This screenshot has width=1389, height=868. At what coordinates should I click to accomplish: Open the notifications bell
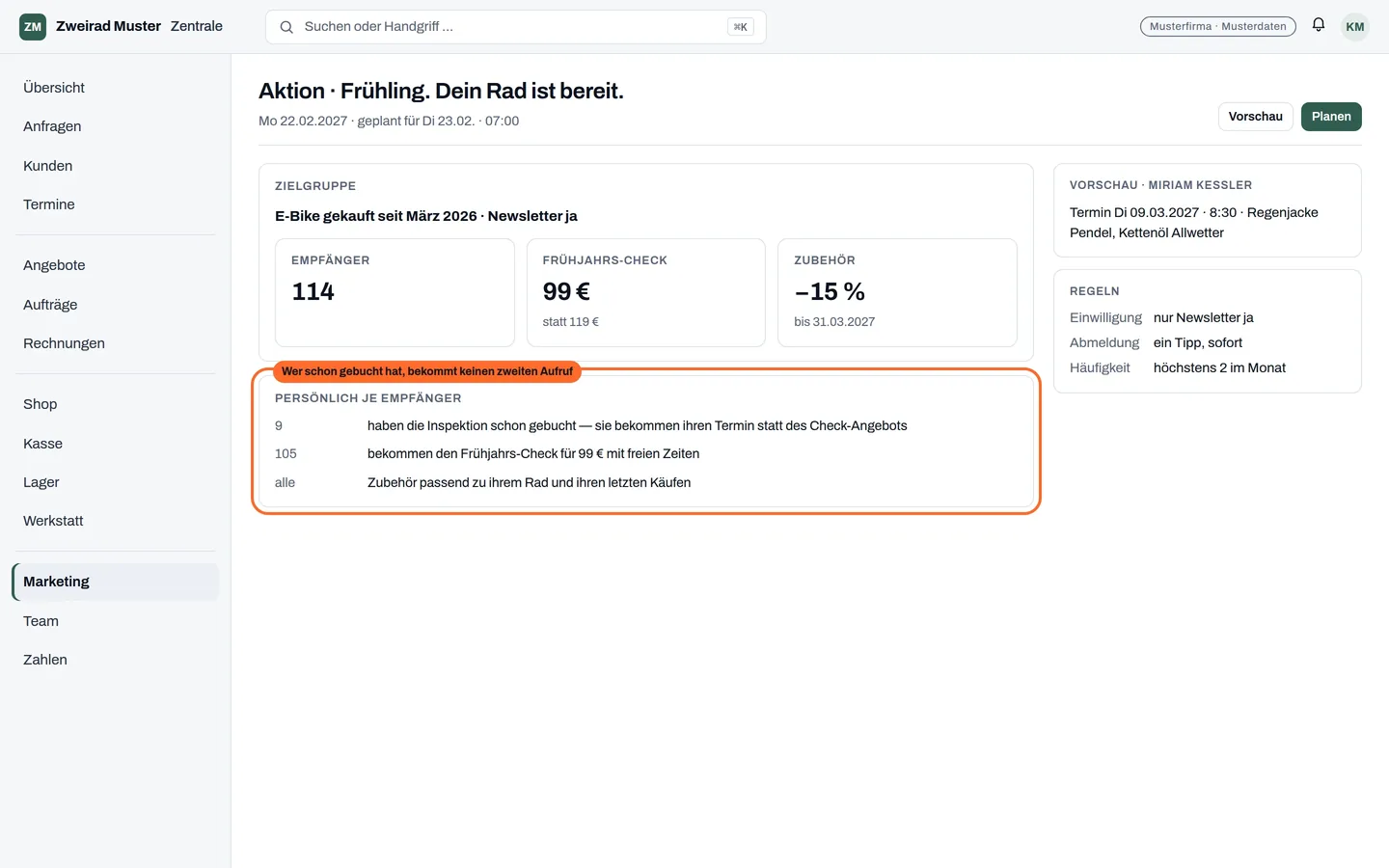(x=1319, y=25)
